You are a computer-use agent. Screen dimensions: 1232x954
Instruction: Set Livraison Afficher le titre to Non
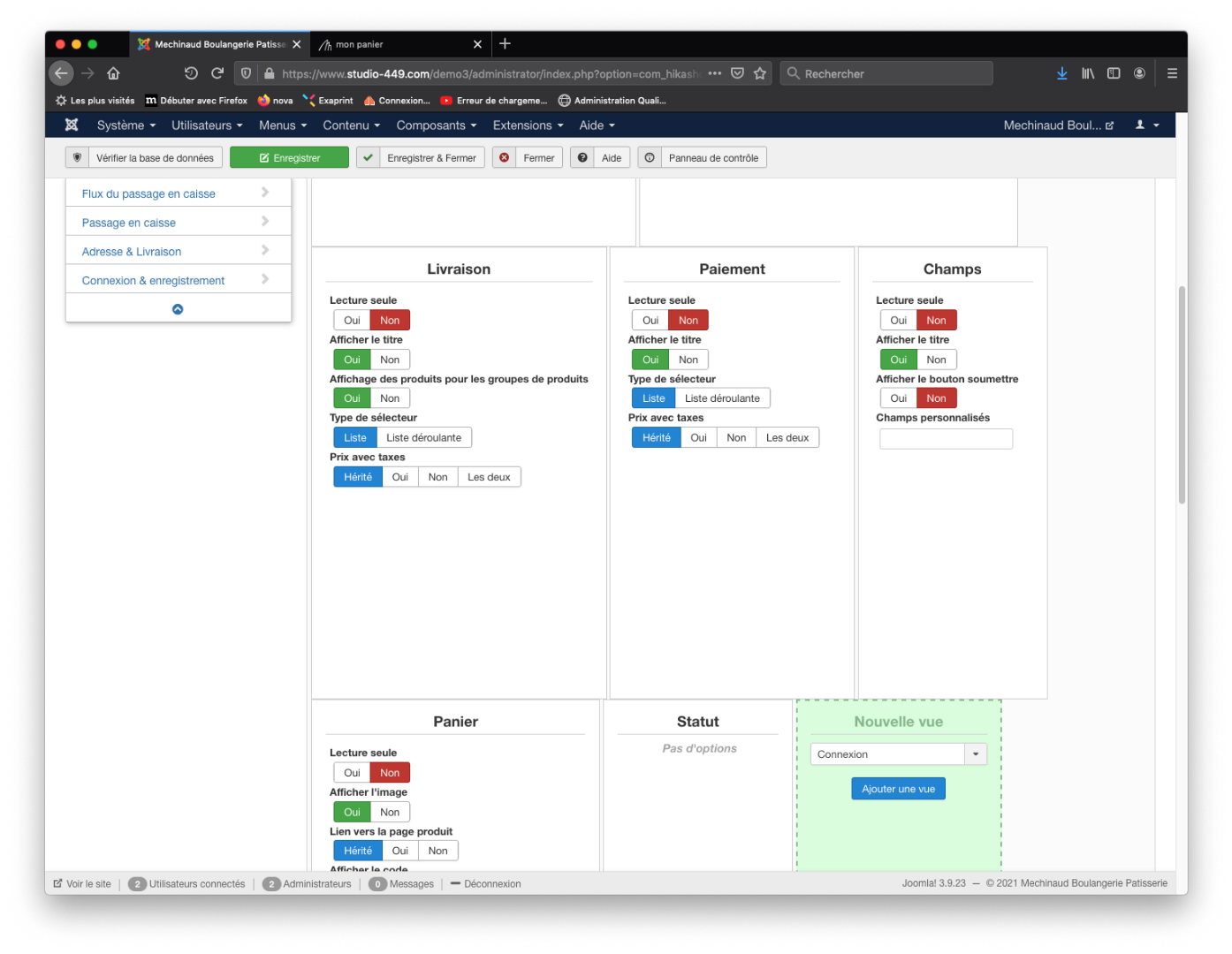tap(390, 360)
